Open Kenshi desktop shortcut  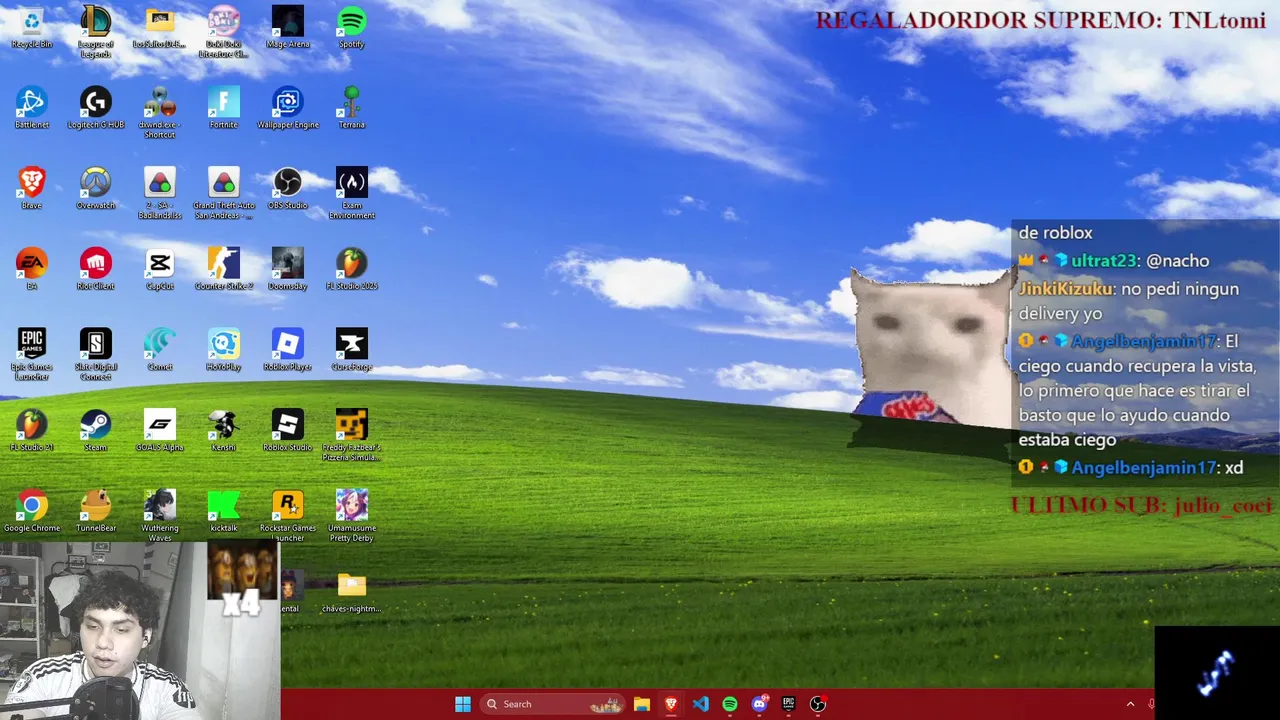tap(224, 431)
